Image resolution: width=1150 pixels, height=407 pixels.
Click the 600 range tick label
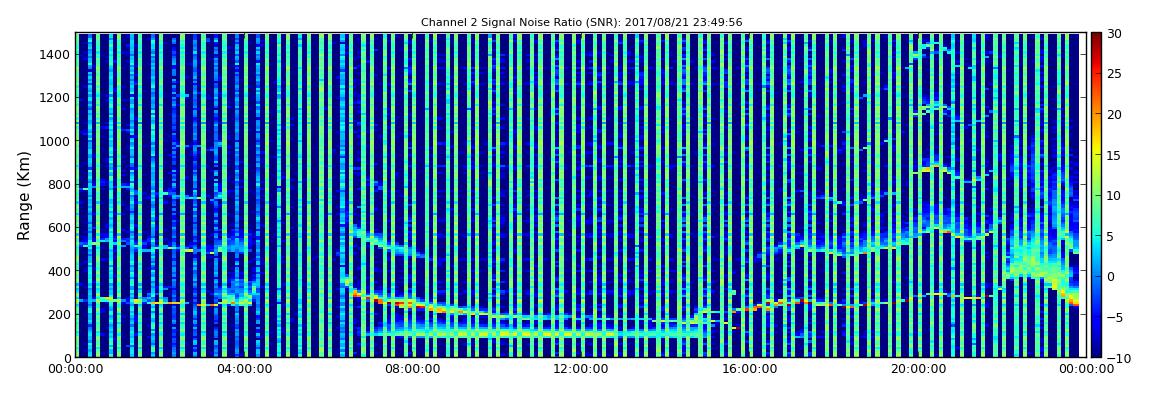(x=59, y=227)
